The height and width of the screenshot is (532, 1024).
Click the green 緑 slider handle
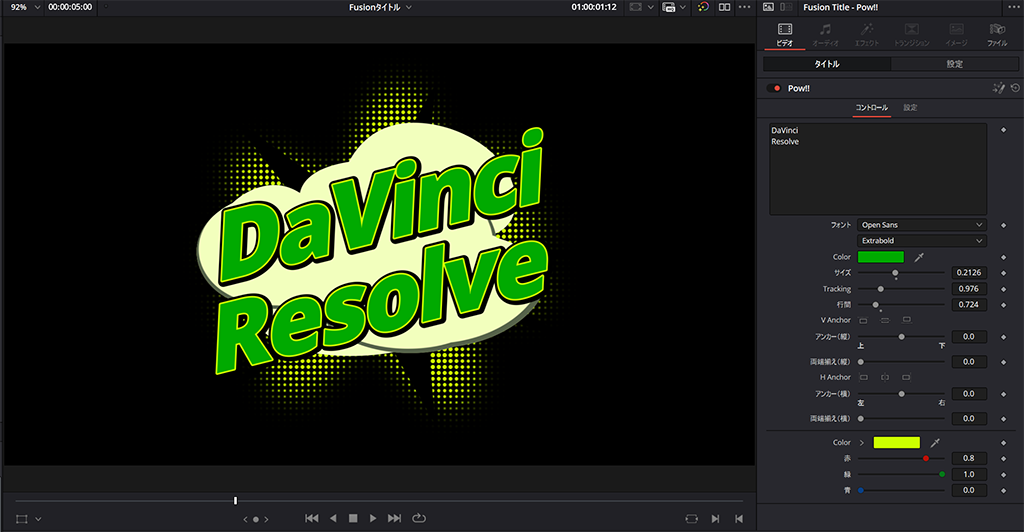[x=942, y=475]
